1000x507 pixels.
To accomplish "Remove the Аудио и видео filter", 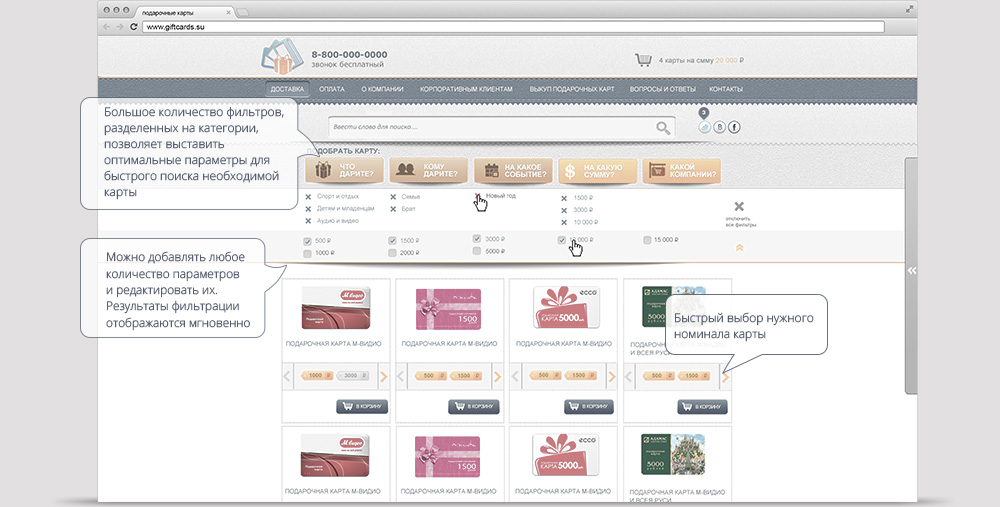I will [308, 221].
